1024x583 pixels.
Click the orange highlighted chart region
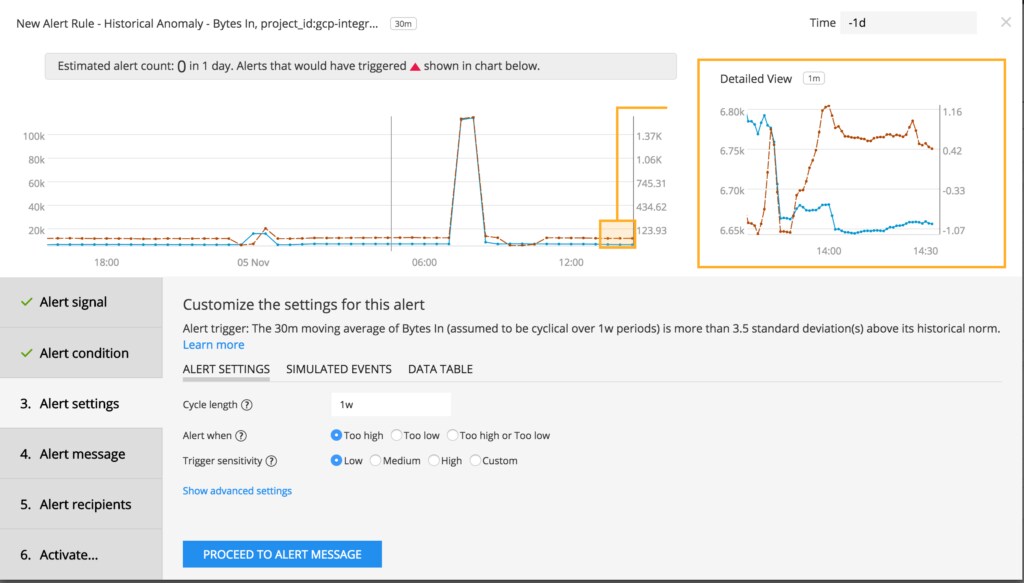617,234
